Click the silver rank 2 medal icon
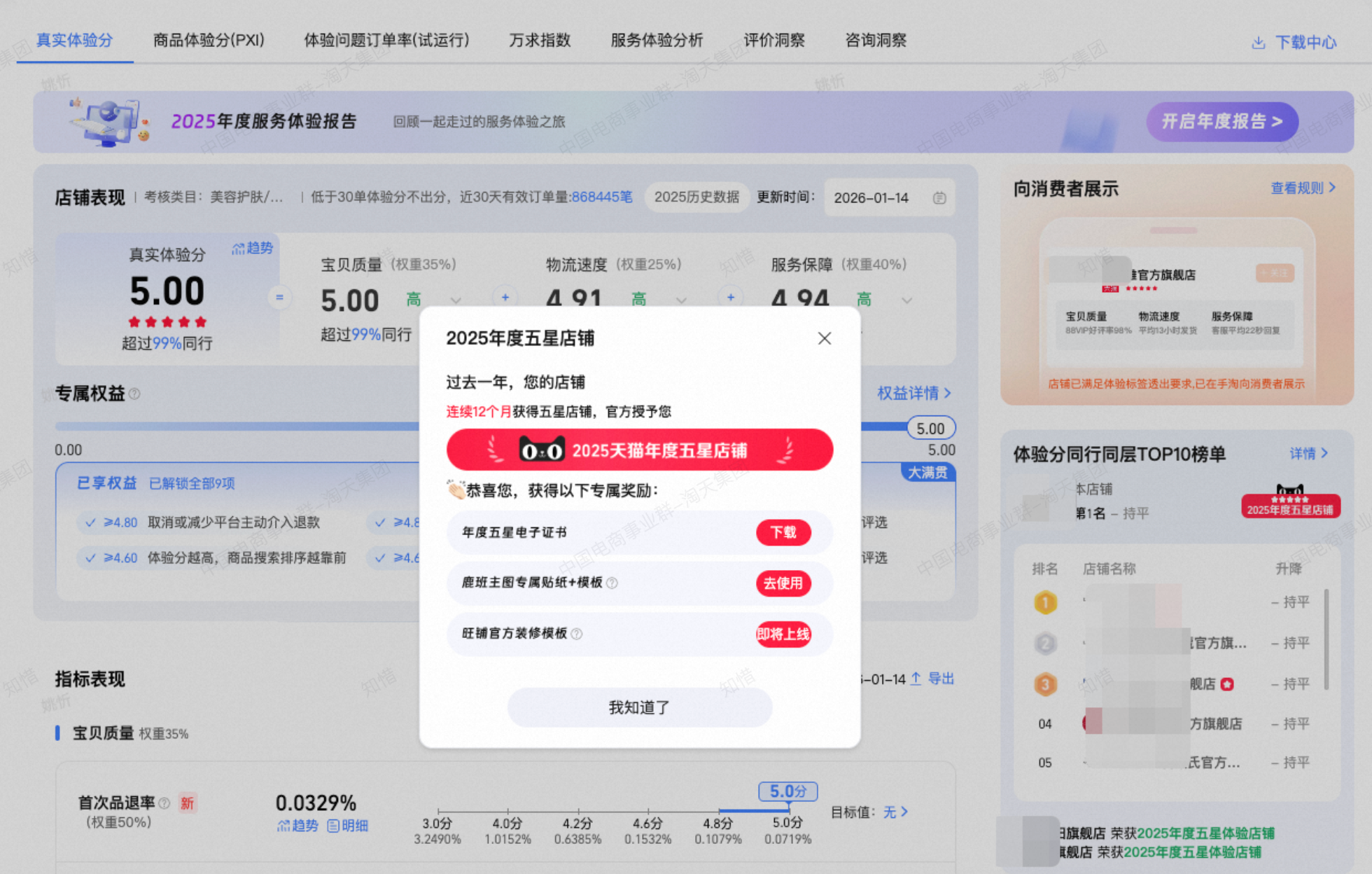The image size is (1372, 874). pyautogui.click(x=1045, y=643)
